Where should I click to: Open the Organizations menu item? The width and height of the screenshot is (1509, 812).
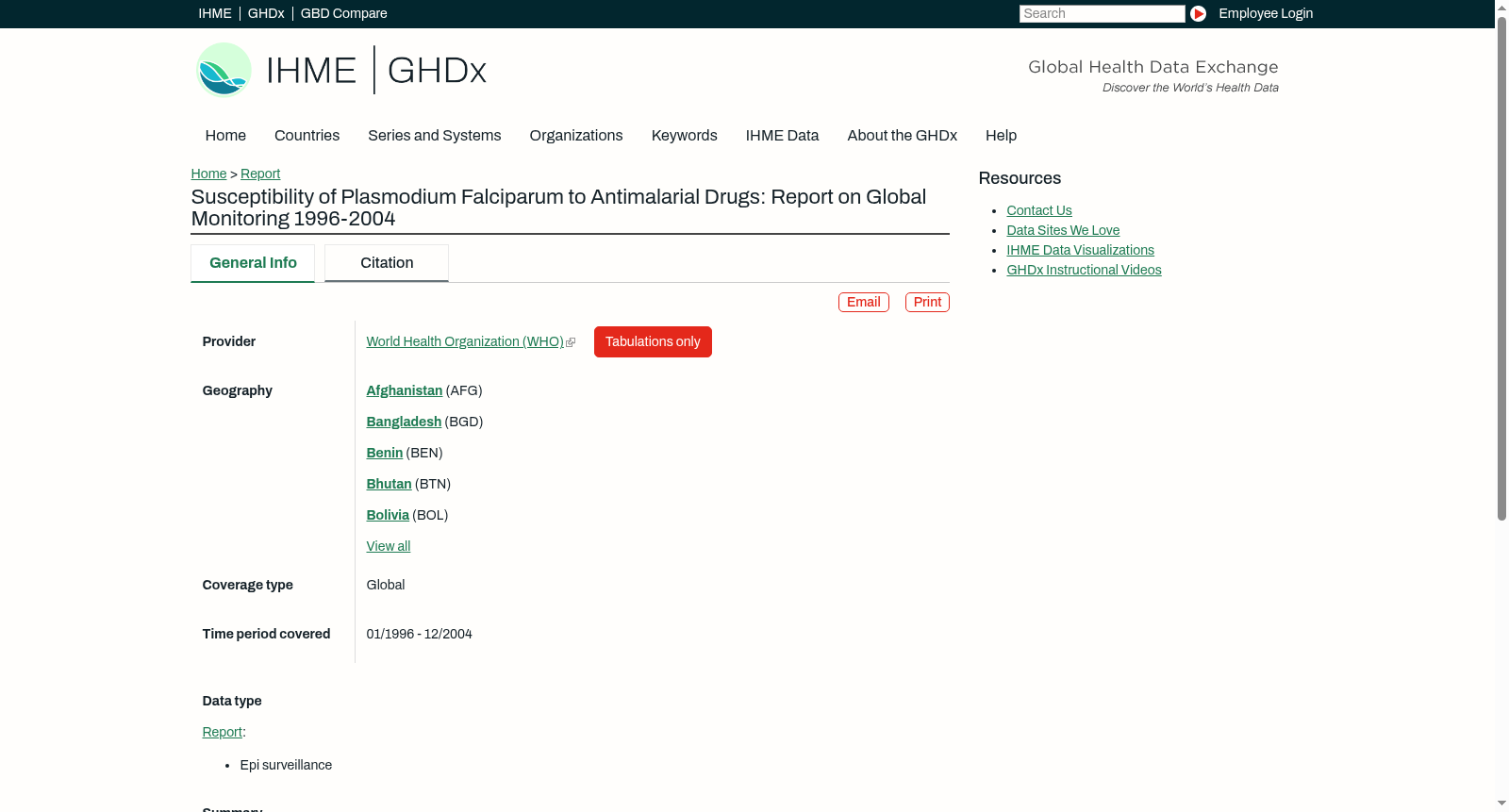[576, 136]
